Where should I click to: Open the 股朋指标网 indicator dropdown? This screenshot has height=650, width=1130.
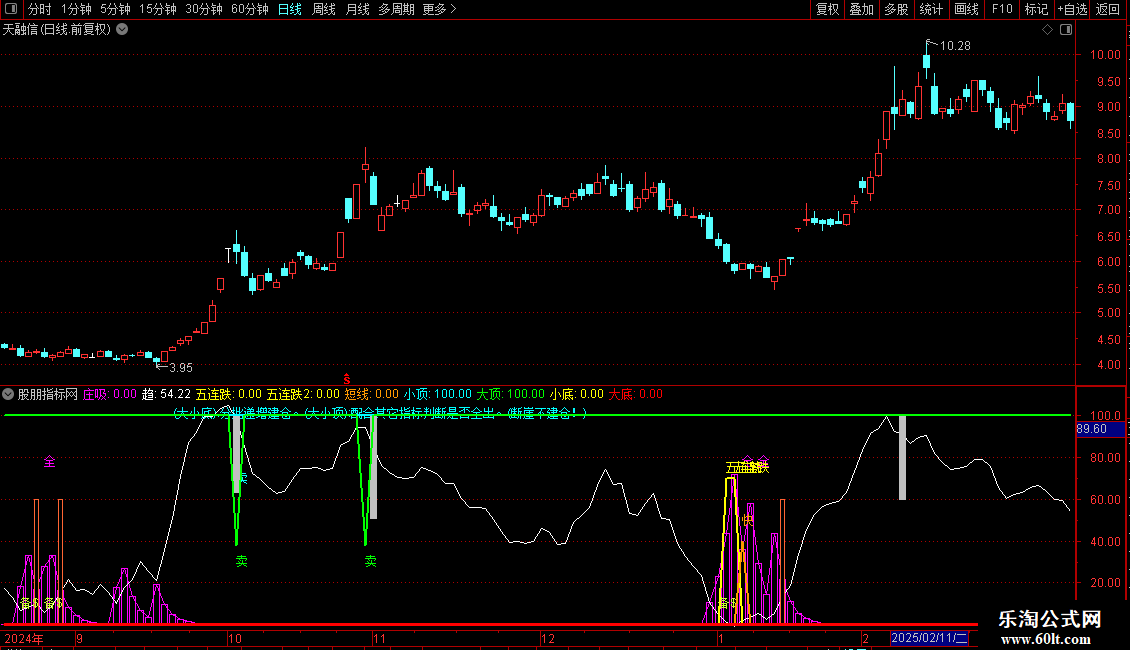tap(8, 394)
